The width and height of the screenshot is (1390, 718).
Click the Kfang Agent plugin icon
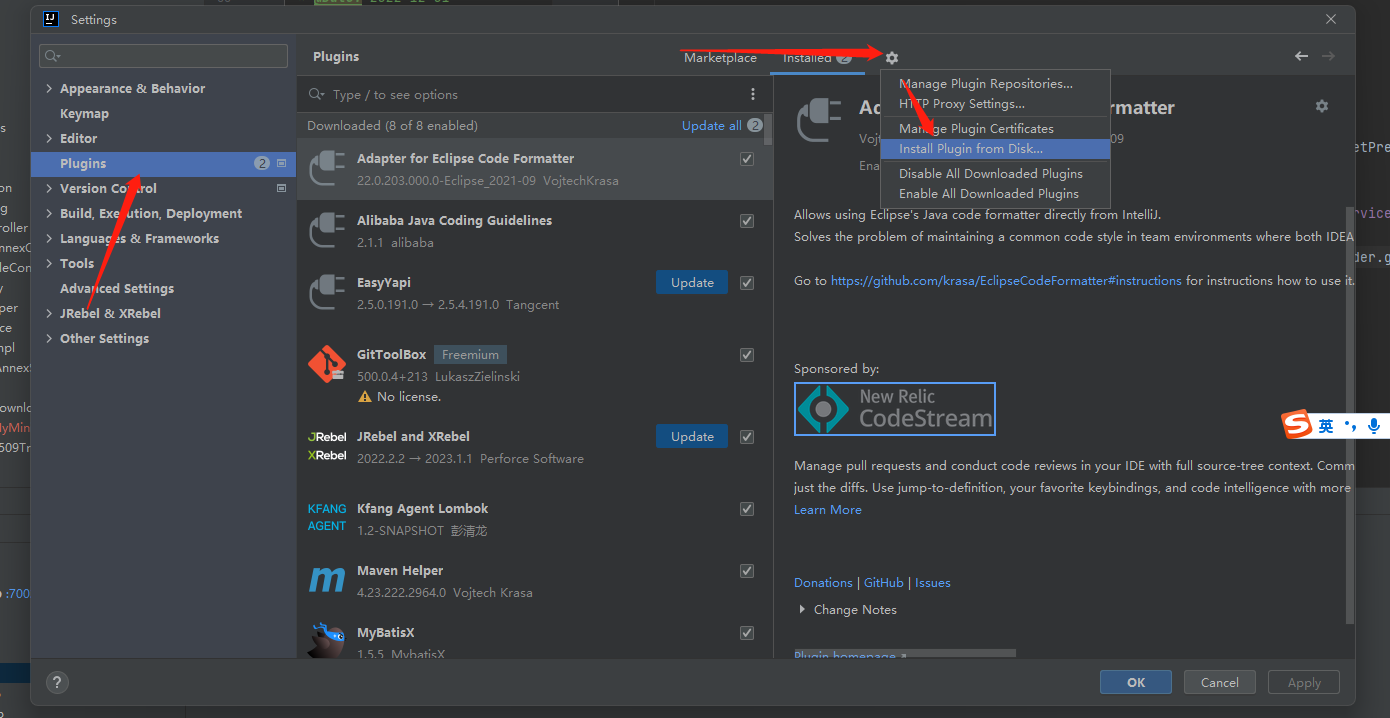327,517
